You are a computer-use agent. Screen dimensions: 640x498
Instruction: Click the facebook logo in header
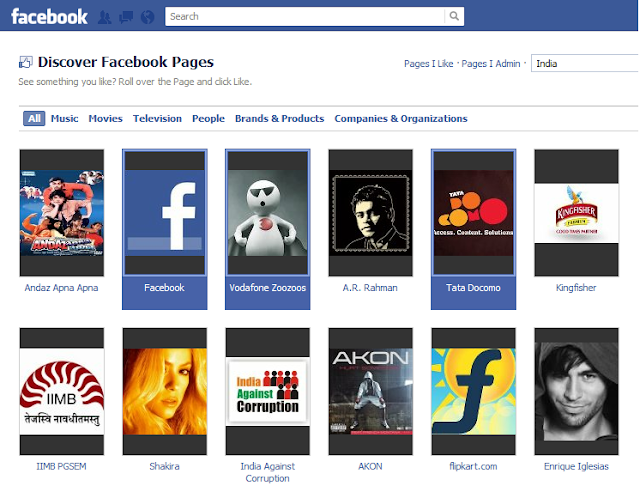pos(49,17)
